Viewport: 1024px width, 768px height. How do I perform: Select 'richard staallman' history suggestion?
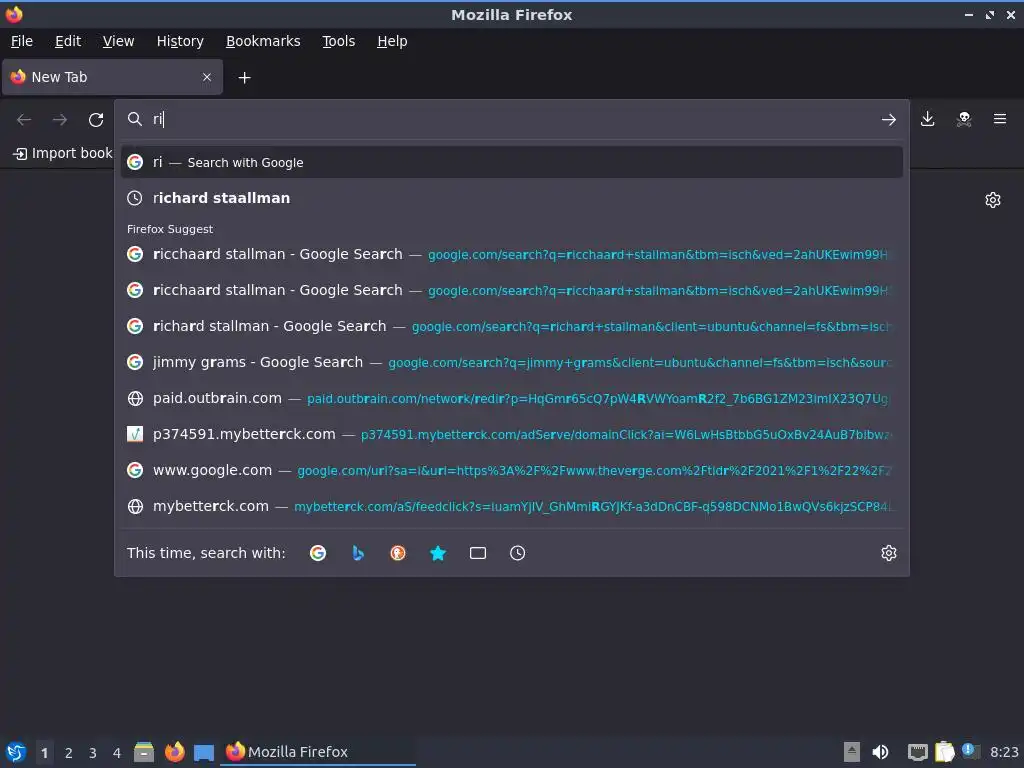[x=511, y=198]
